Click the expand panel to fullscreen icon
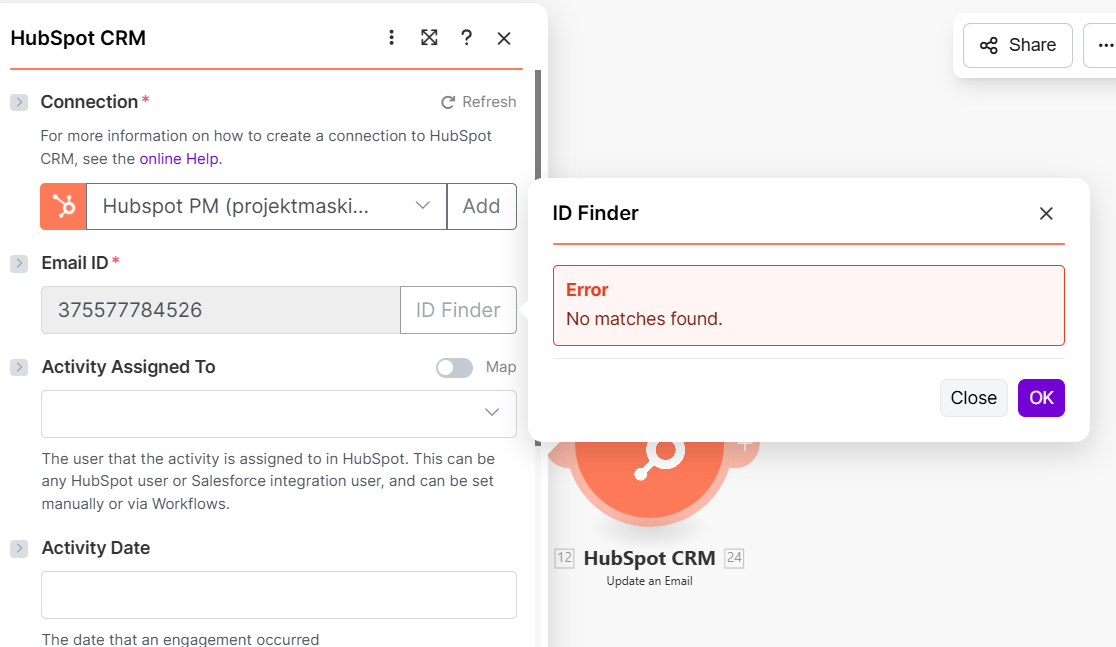Image resolution: width=1116 pixels, height=647 pixels. [429, 38]
